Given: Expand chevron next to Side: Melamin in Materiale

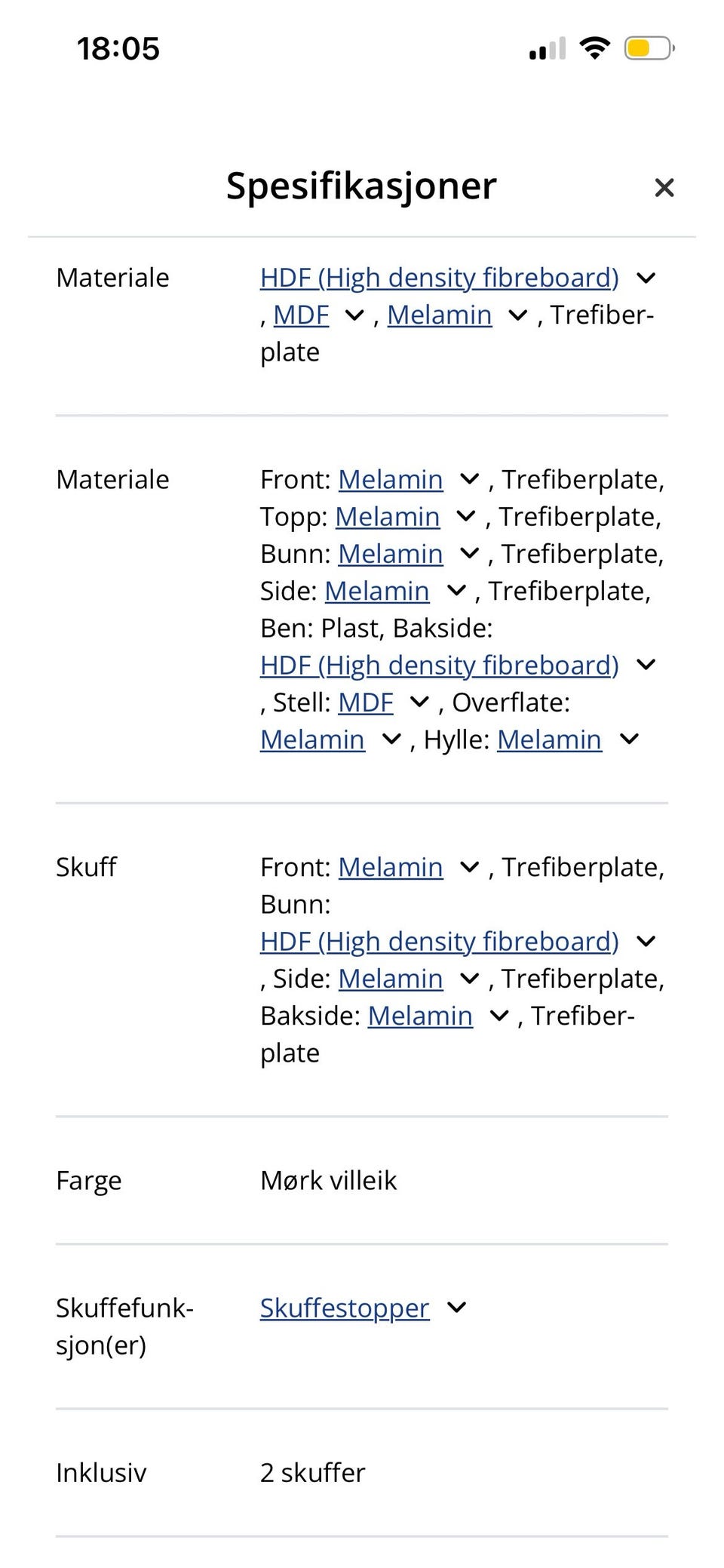Looking at the screenshot, I should click(456, 590).
